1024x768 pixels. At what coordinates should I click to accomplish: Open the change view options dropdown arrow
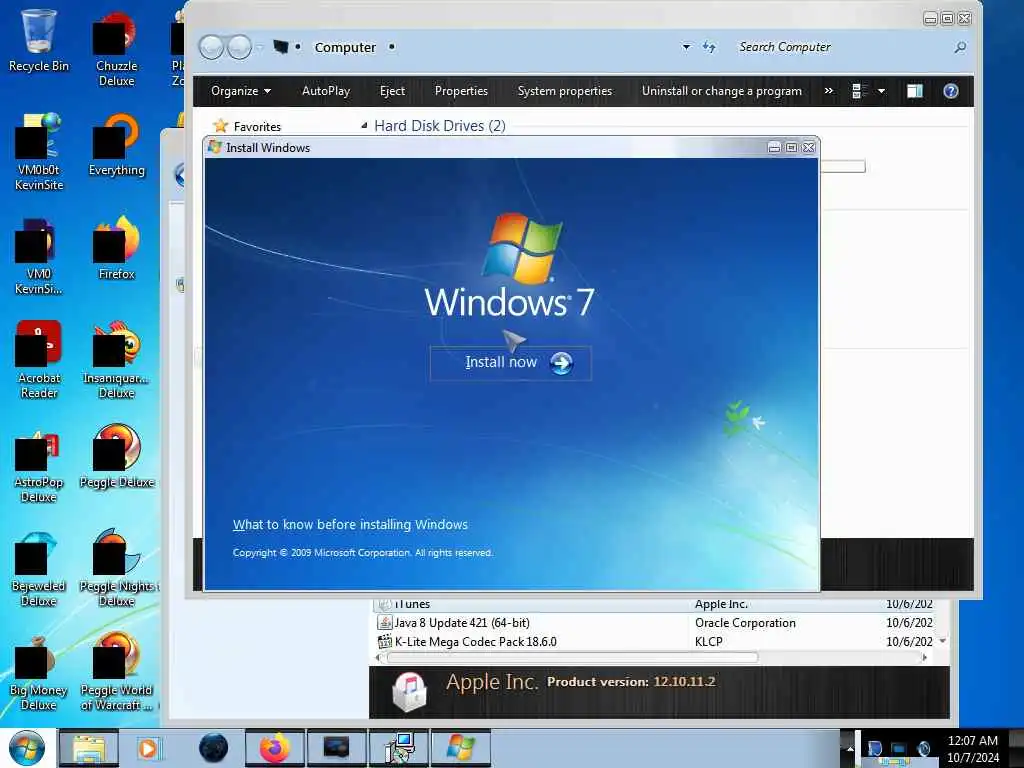881,91
